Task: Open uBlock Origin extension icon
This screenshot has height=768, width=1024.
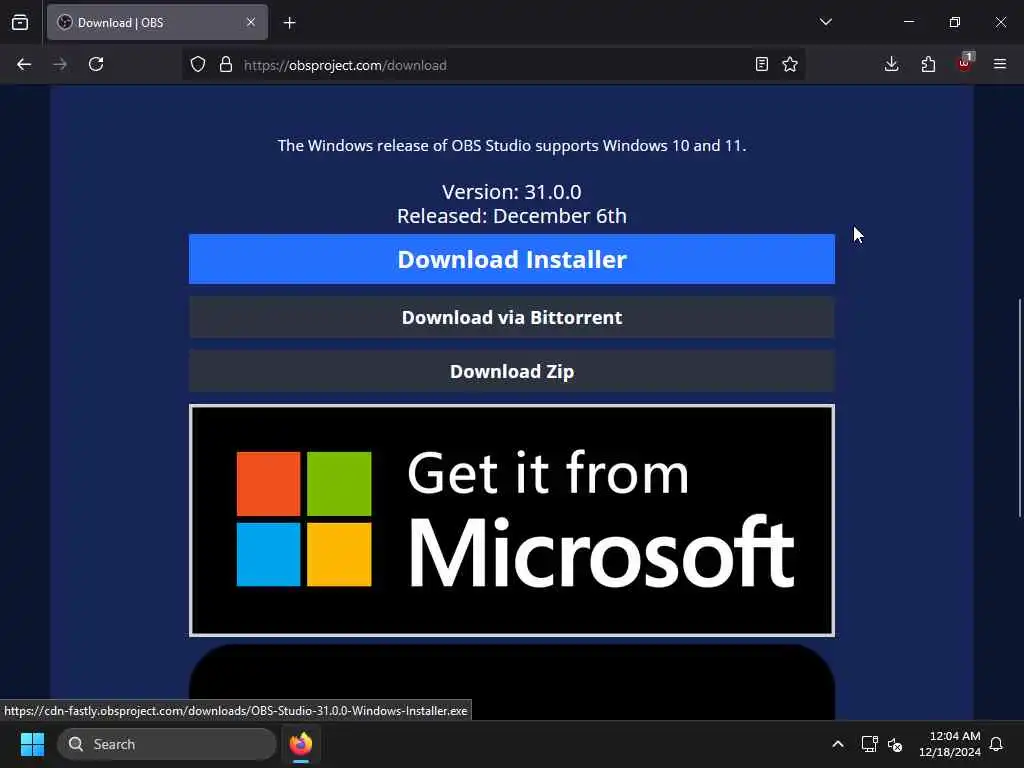Action: pos(965,63)
